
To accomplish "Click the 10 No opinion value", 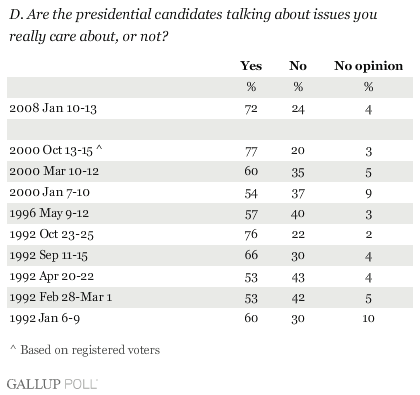I will [368, 319].
